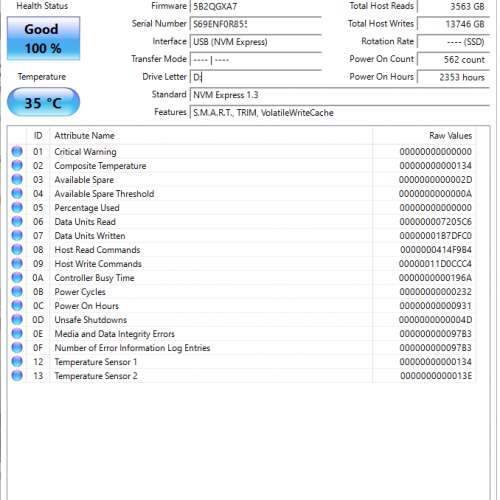Select the Available Spare Threshold attribute name
Image resolution: width=500 pixels, height=500 pixels.
pos(104,194)
